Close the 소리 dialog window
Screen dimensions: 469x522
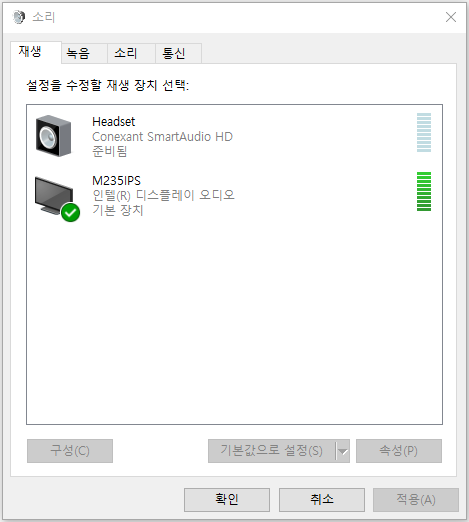[x=451, y=17]
